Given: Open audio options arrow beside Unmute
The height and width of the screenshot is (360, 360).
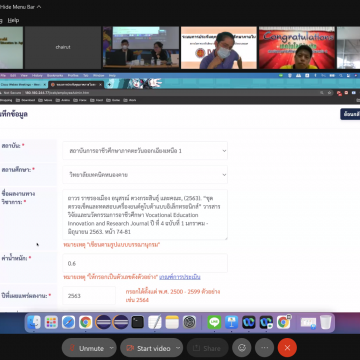Looking at the screenshot, I should [x=112, y=348].
